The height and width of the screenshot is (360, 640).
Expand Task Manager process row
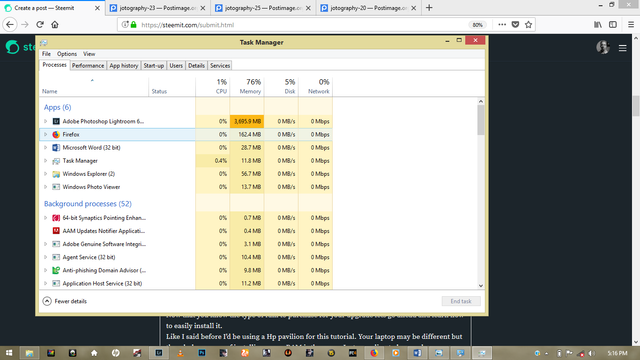tap(46, 161)
